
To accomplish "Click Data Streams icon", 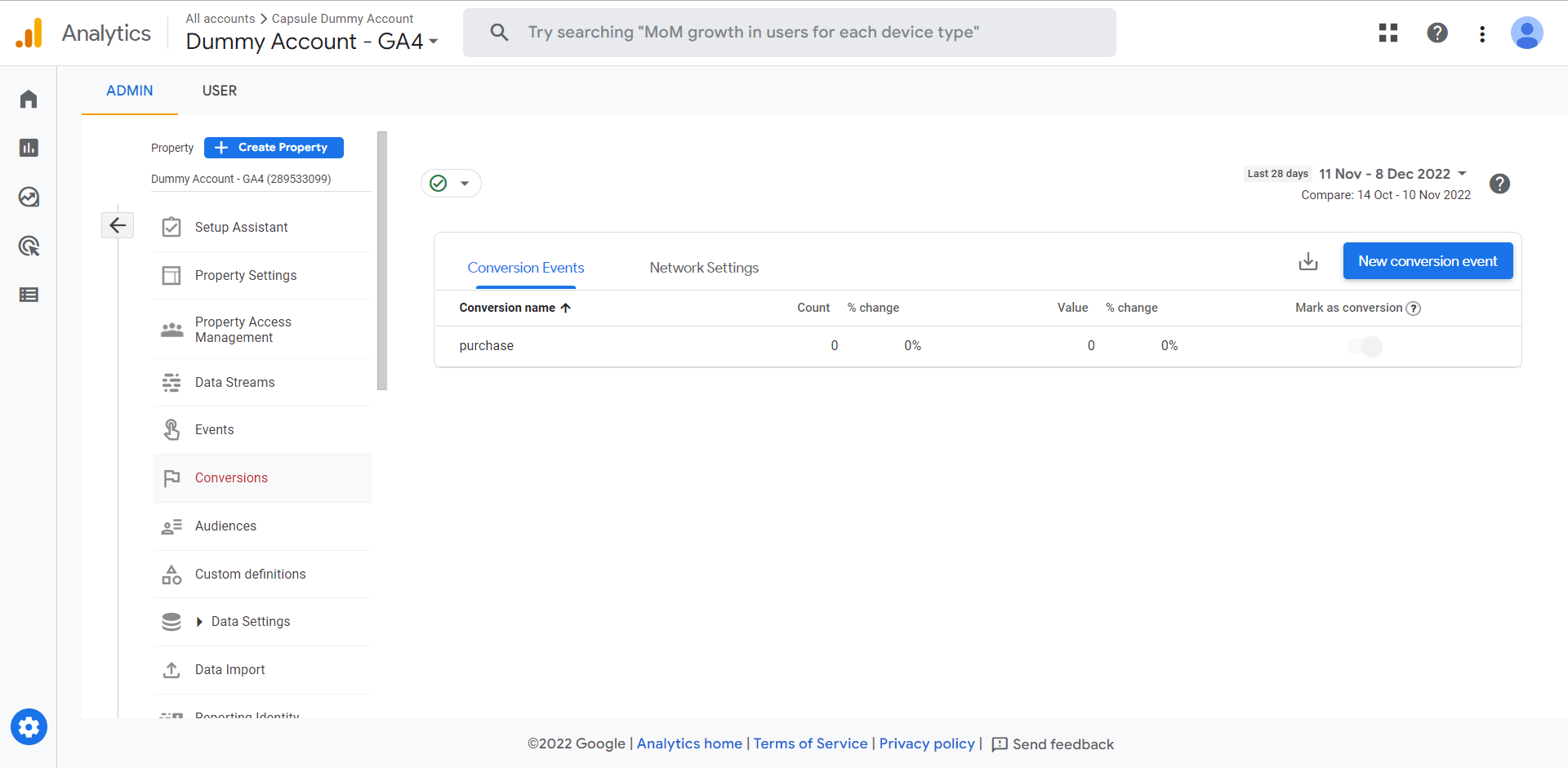I will pyautogui.click(x=171, y=382).
